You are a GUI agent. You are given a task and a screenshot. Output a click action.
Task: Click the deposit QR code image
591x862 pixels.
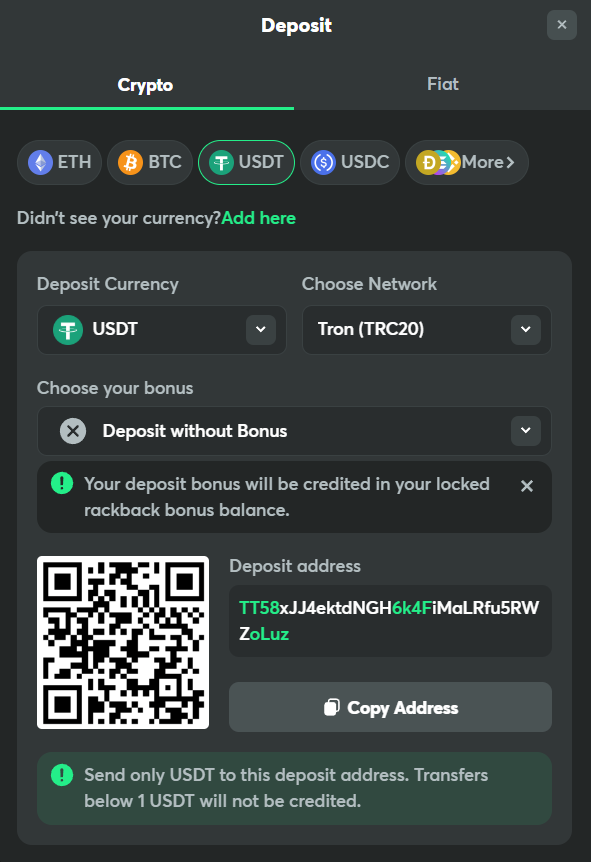pyautogui.click(x=123, y=642)
